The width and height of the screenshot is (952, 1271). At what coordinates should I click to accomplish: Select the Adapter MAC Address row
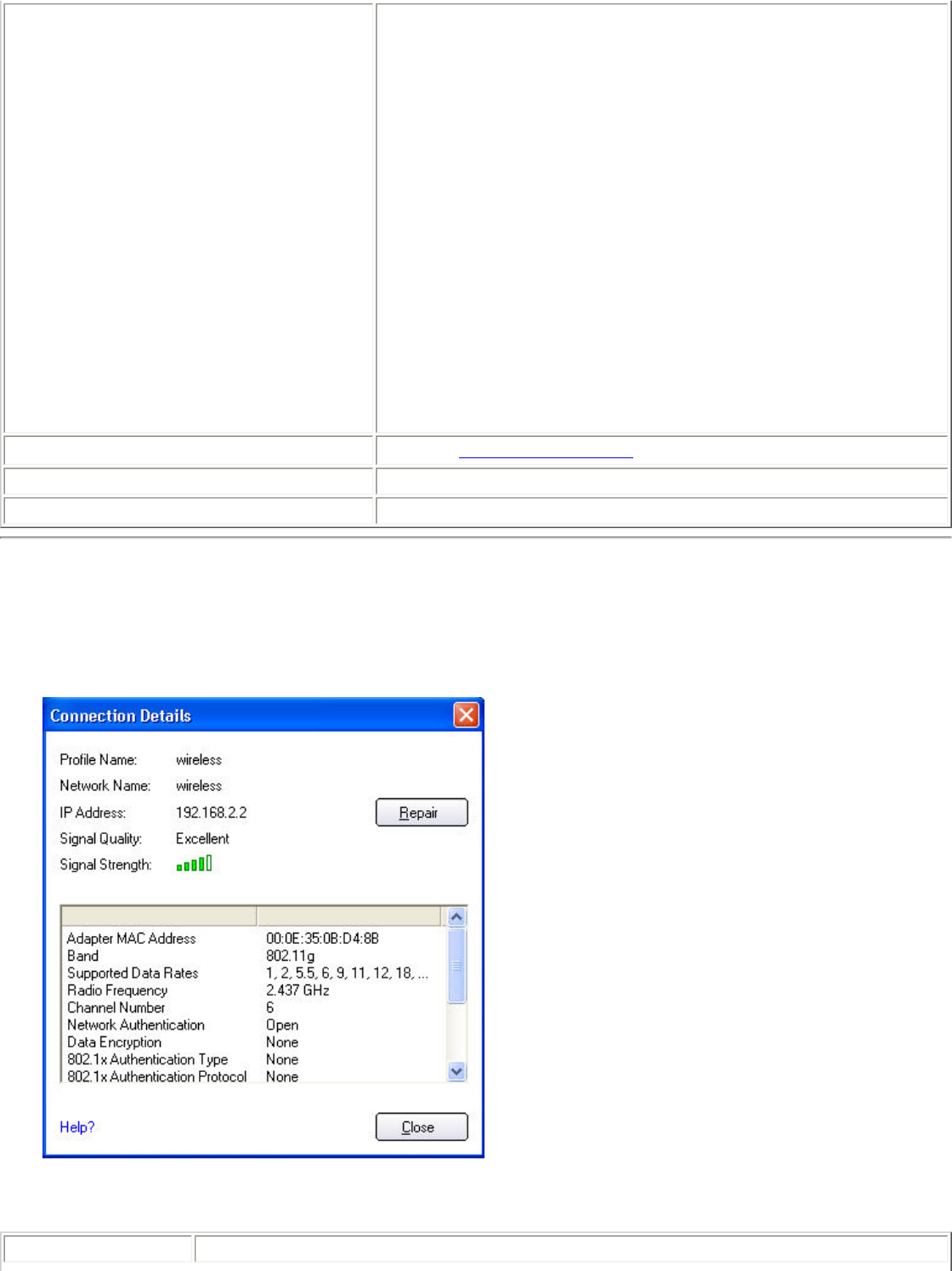[x=253, y=939]
